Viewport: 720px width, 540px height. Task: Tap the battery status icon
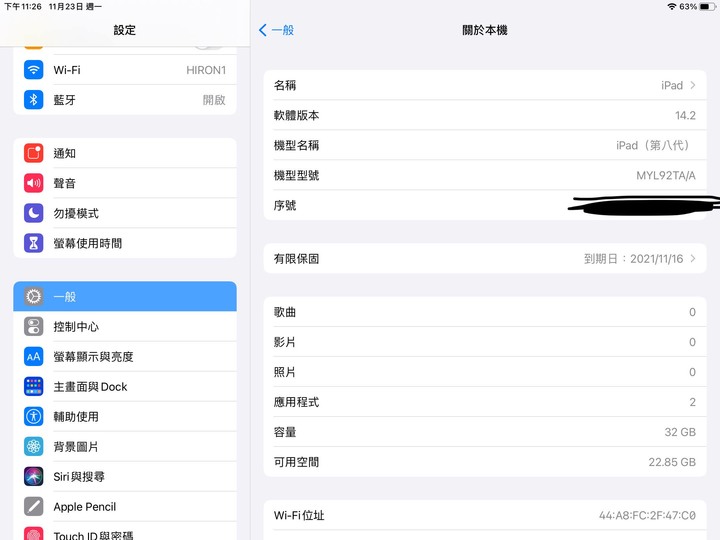pos(707,6)
